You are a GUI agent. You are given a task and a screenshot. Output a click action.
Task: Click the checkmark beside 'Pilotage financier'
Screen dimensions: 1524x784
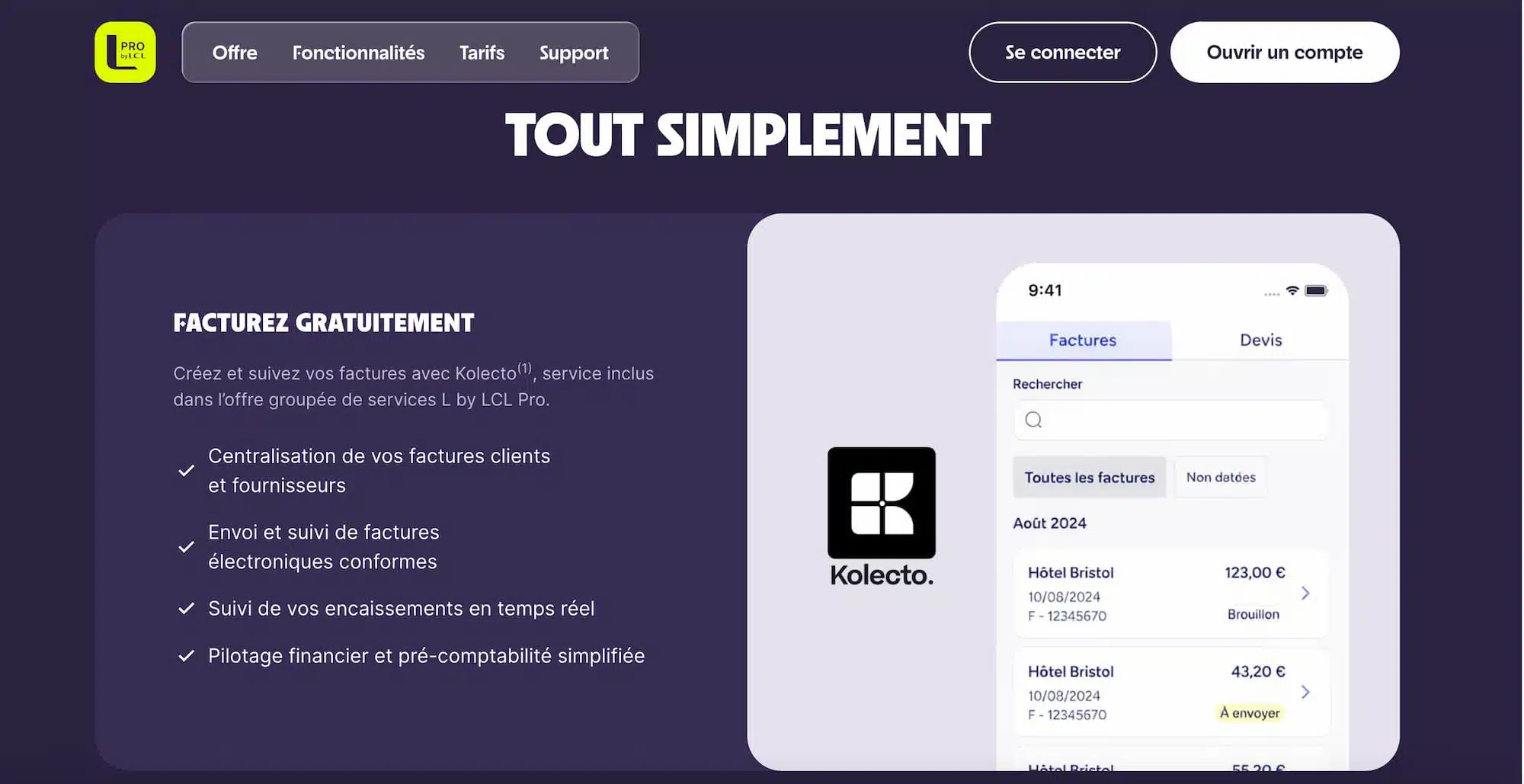click(186, 655)
